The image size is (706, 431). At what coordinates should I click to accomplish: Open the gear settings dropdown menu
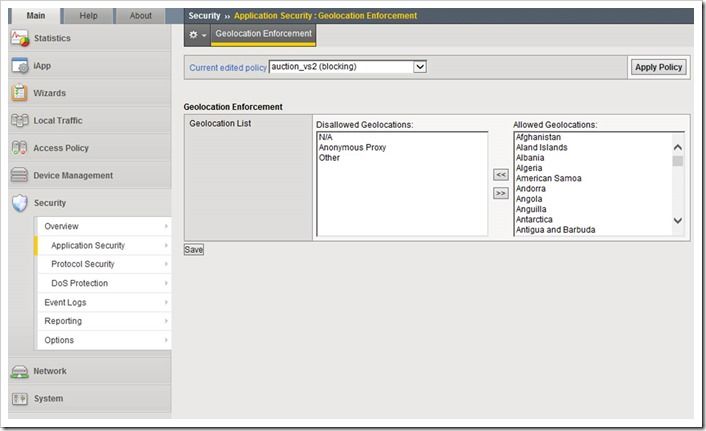[x=197, y=35]
